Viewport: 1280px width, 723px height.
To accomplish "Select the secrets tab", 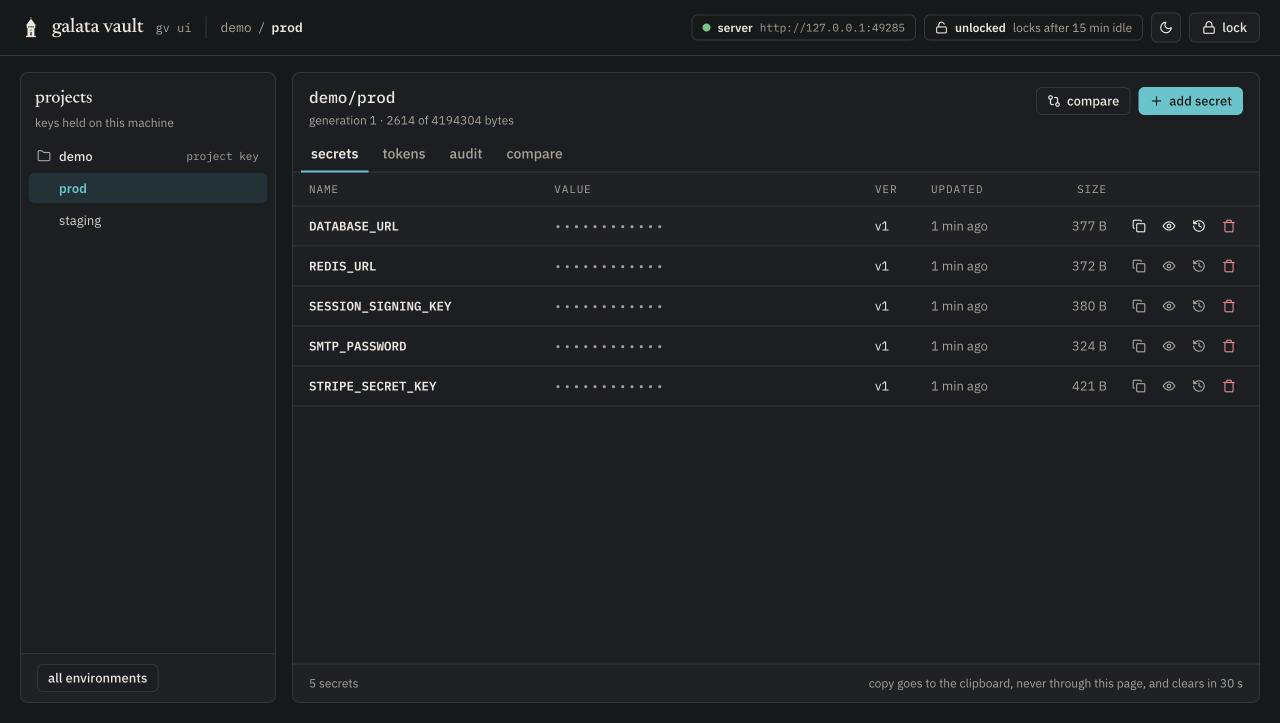I will [x=334, y=154].
